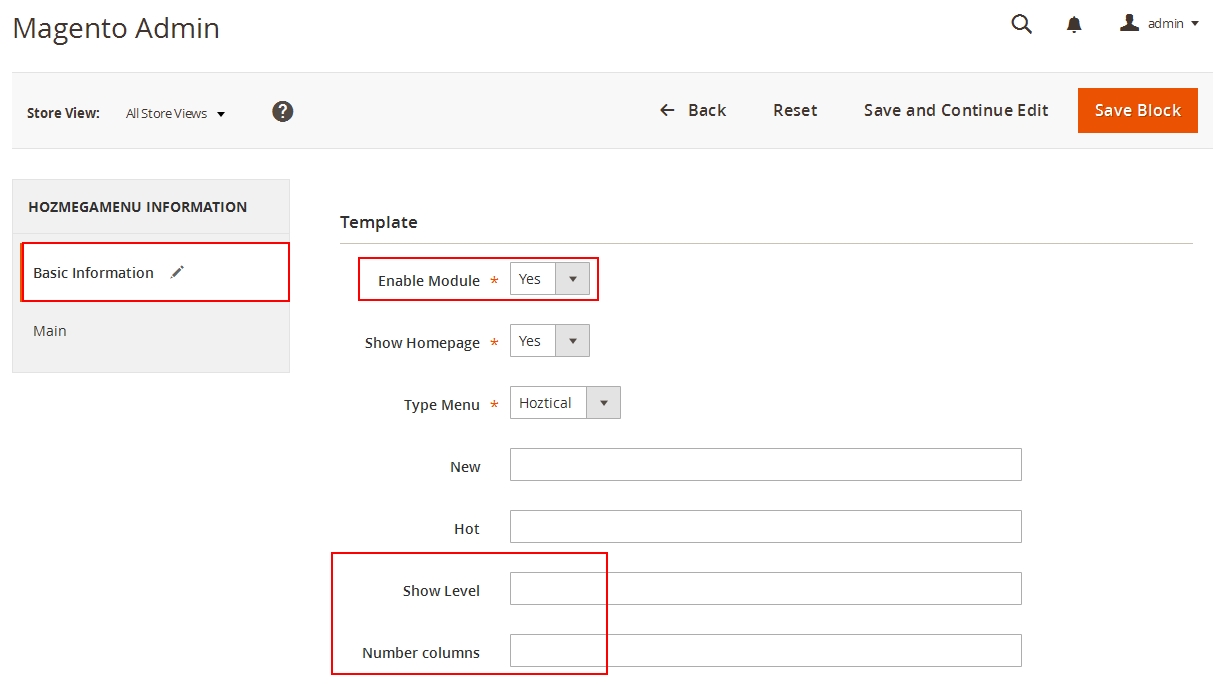Image resolution: width=1228 pixels, height=685 pixels.
Task: Click Save and Continue Edit
Action: coord(955,110)
